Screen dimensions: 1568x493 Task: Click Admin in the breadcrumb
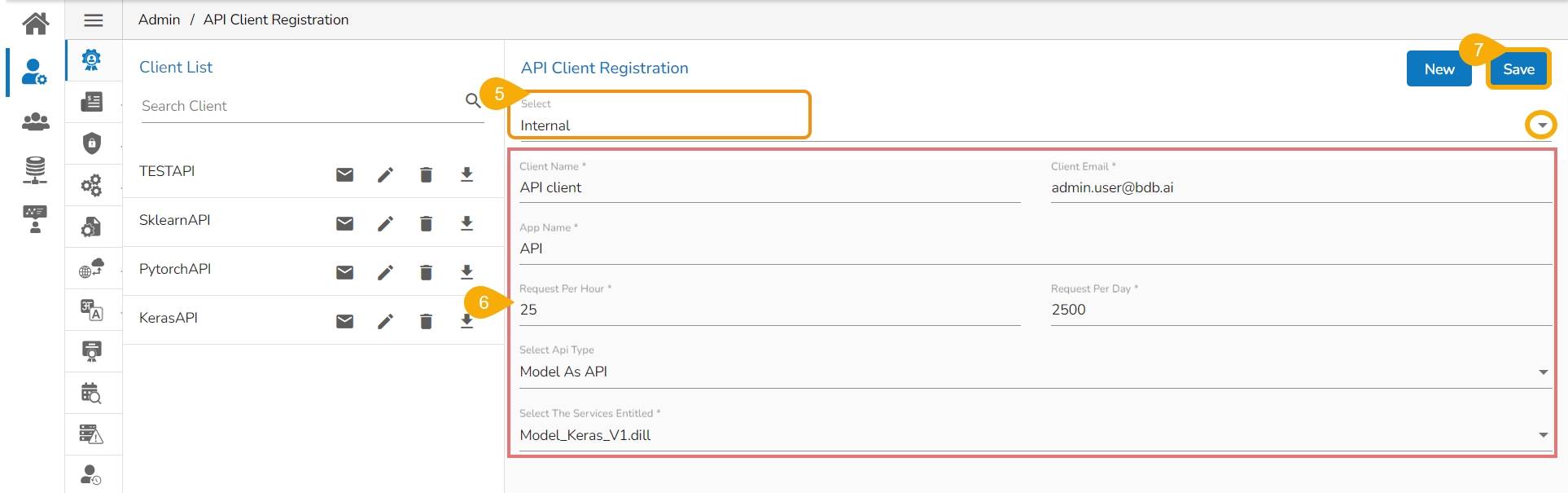tap(159, 20)
